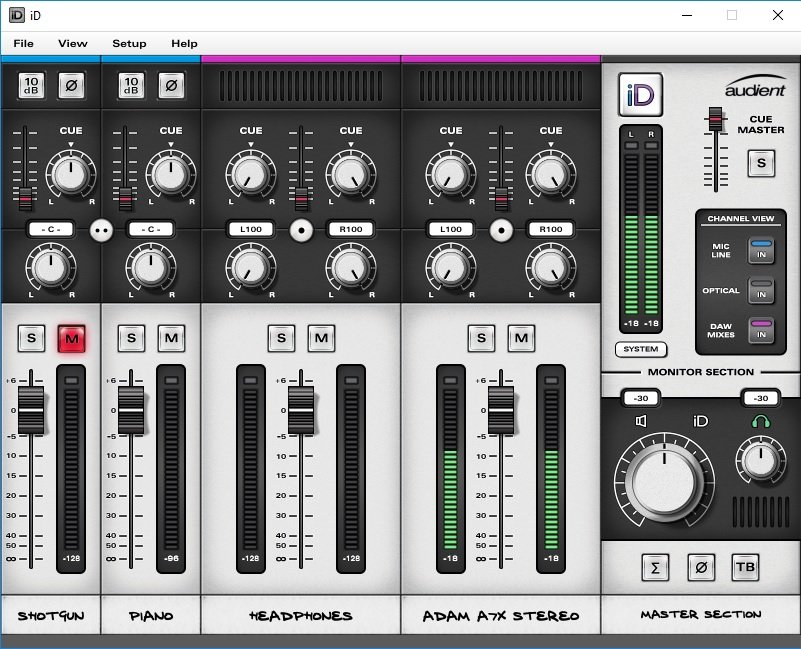Open the File menu
This screenshot has width=801, height=649.
[23, 43]
